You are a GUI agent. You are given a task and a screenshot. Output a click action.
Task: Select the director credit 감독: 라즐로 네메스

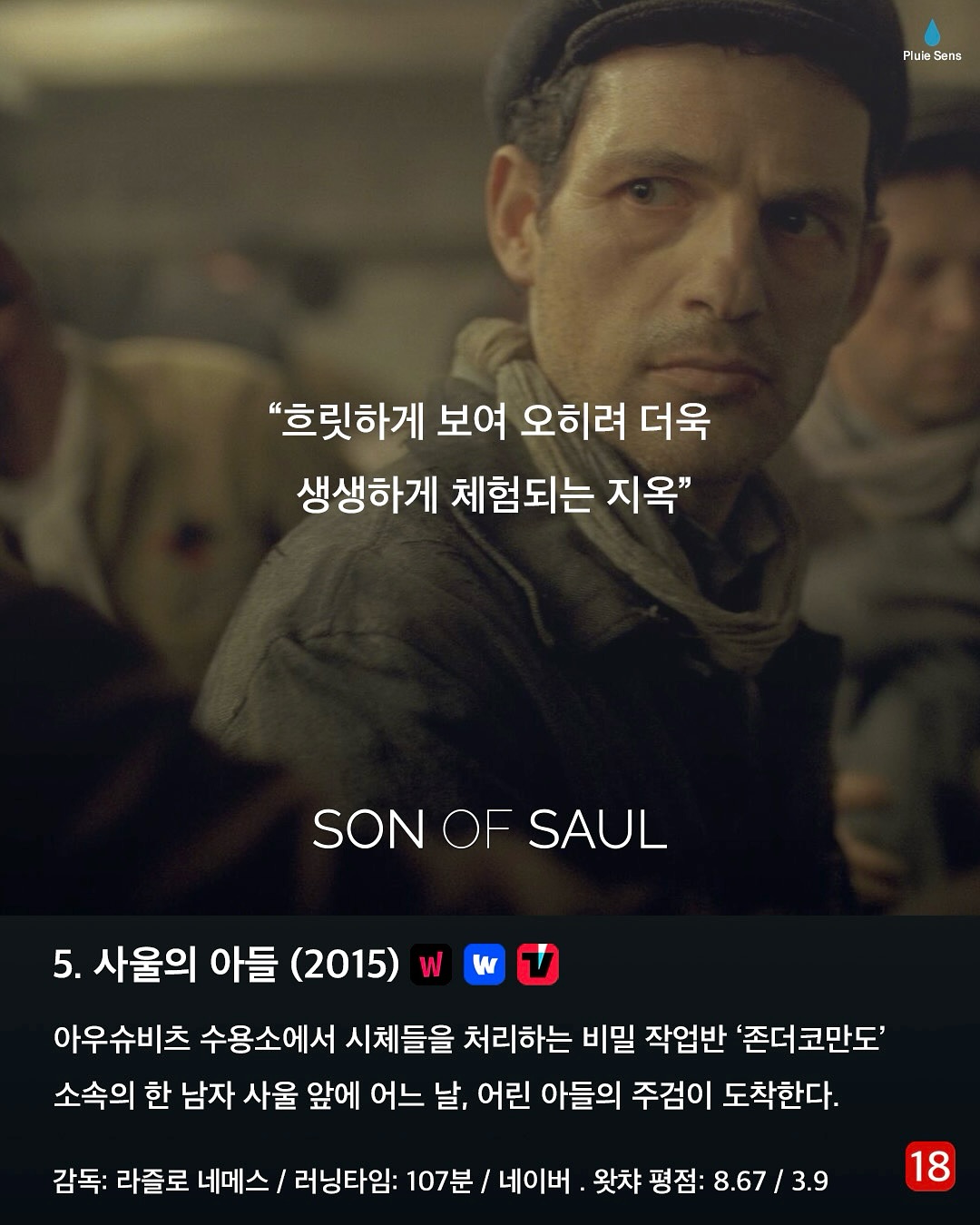coord(161,1181)
